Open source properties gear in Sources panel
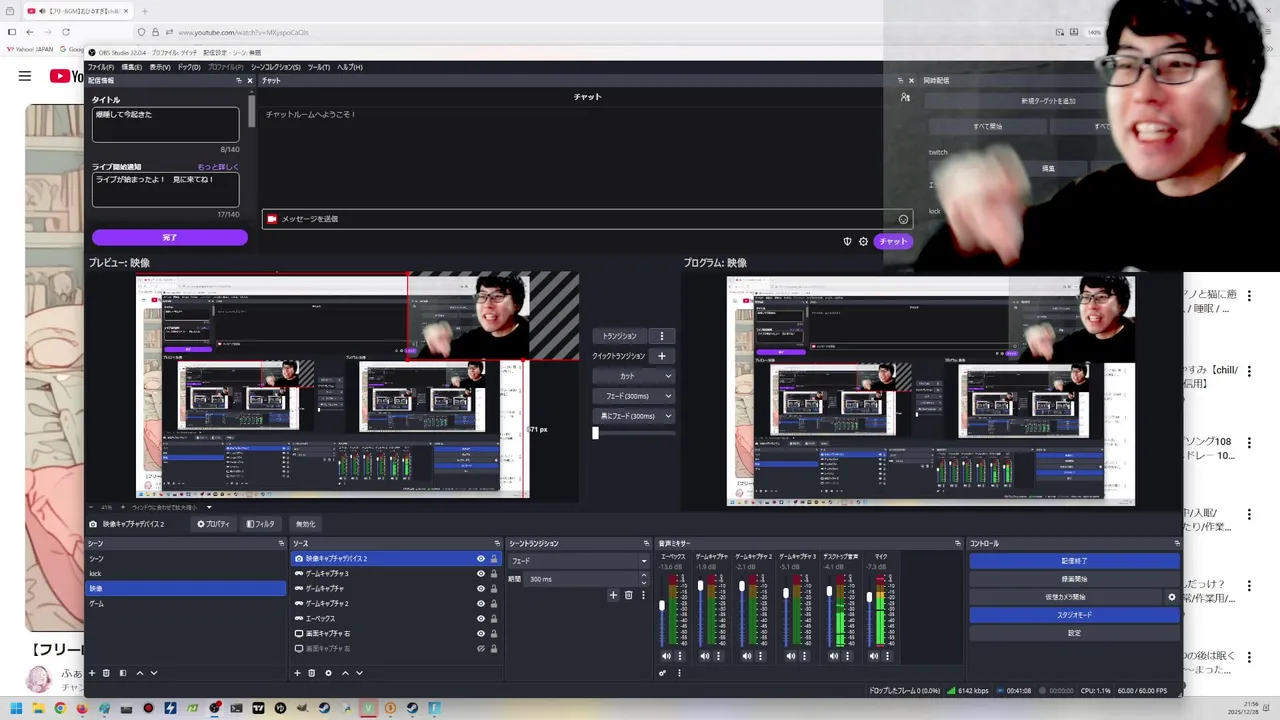This screenshot has width=1280, height=720. tap(328, 673)
